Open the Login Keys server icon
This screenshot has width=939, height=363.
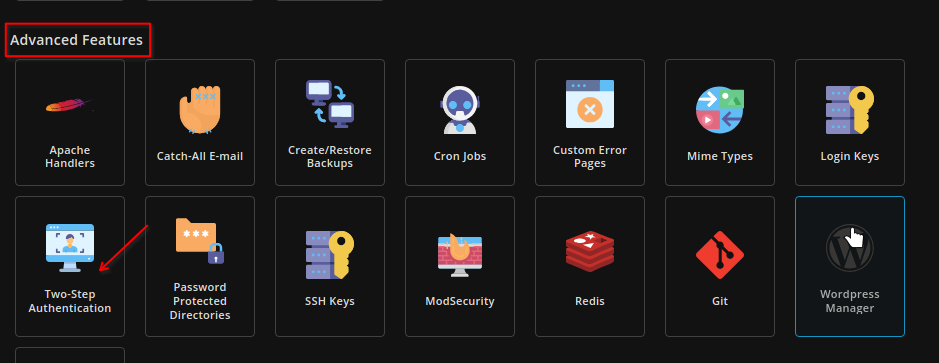point(850,110)
